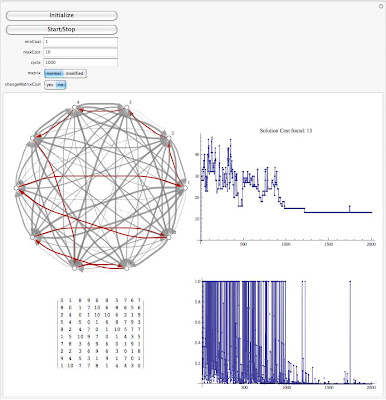Screen dimensions: 386x400
Task: Set changeMatrixCost to yes
Action: point(50,85)
